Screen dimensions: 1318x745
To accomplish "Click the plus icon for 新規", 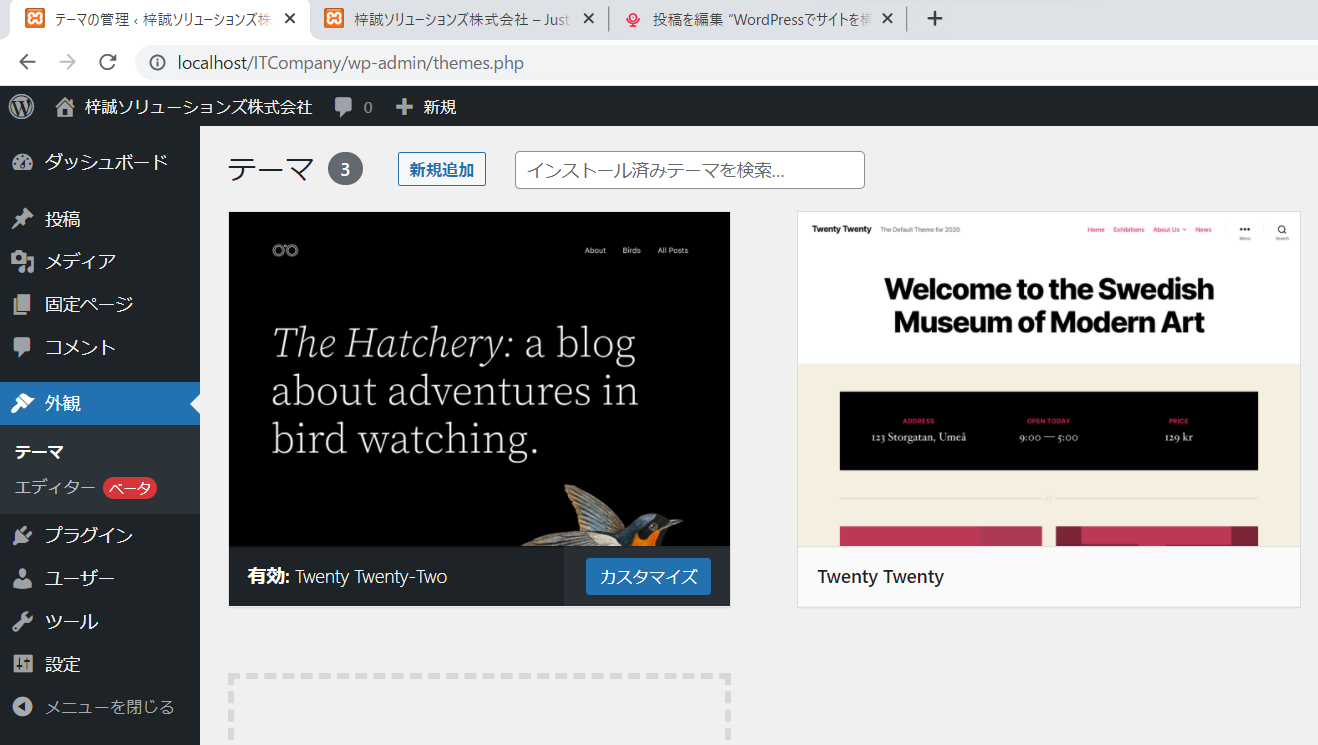I will tap(404, 107).
